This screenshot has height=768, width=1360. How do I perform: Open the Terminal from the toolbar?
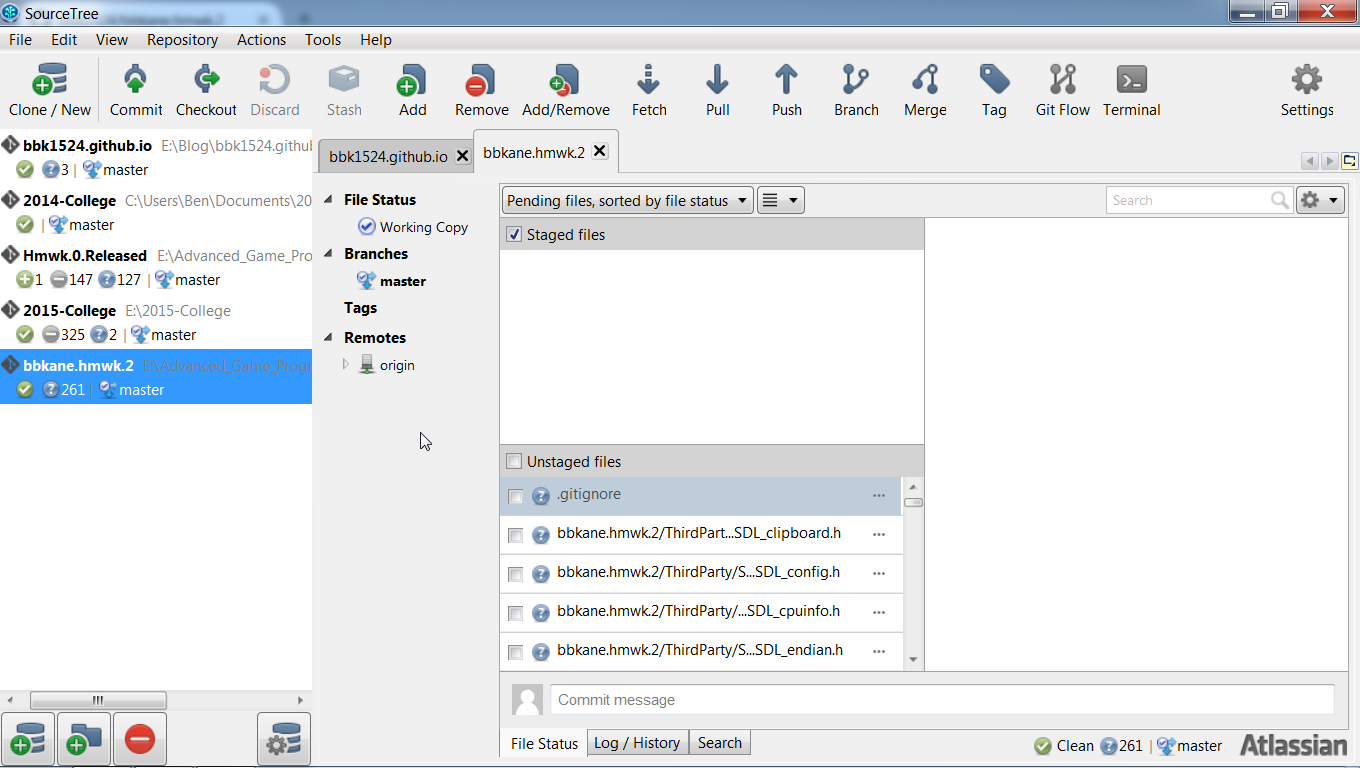coord(1130,89)
